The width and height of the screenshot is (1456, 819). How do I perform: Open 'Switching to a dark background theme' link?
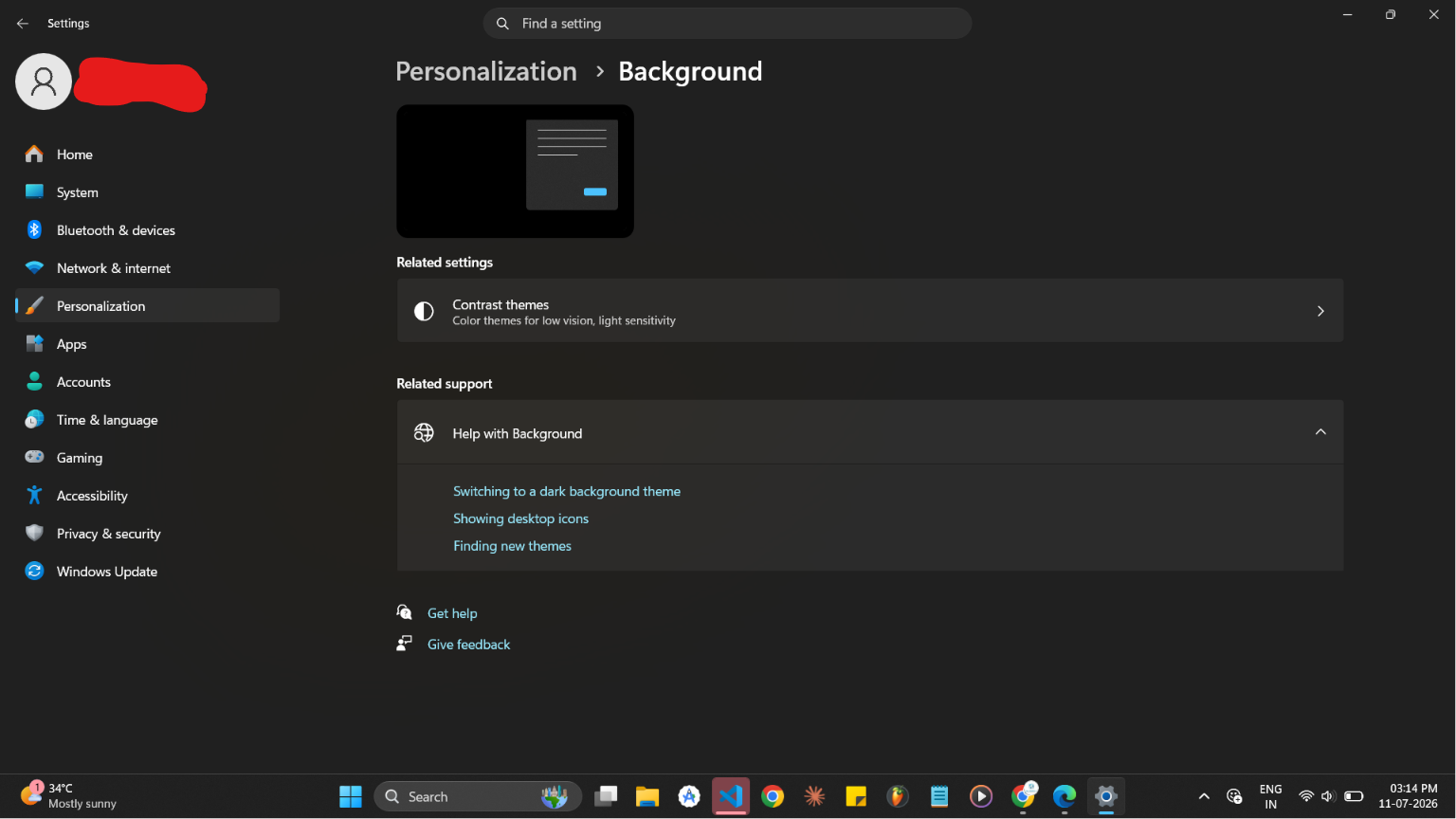[x=567, y=491]
